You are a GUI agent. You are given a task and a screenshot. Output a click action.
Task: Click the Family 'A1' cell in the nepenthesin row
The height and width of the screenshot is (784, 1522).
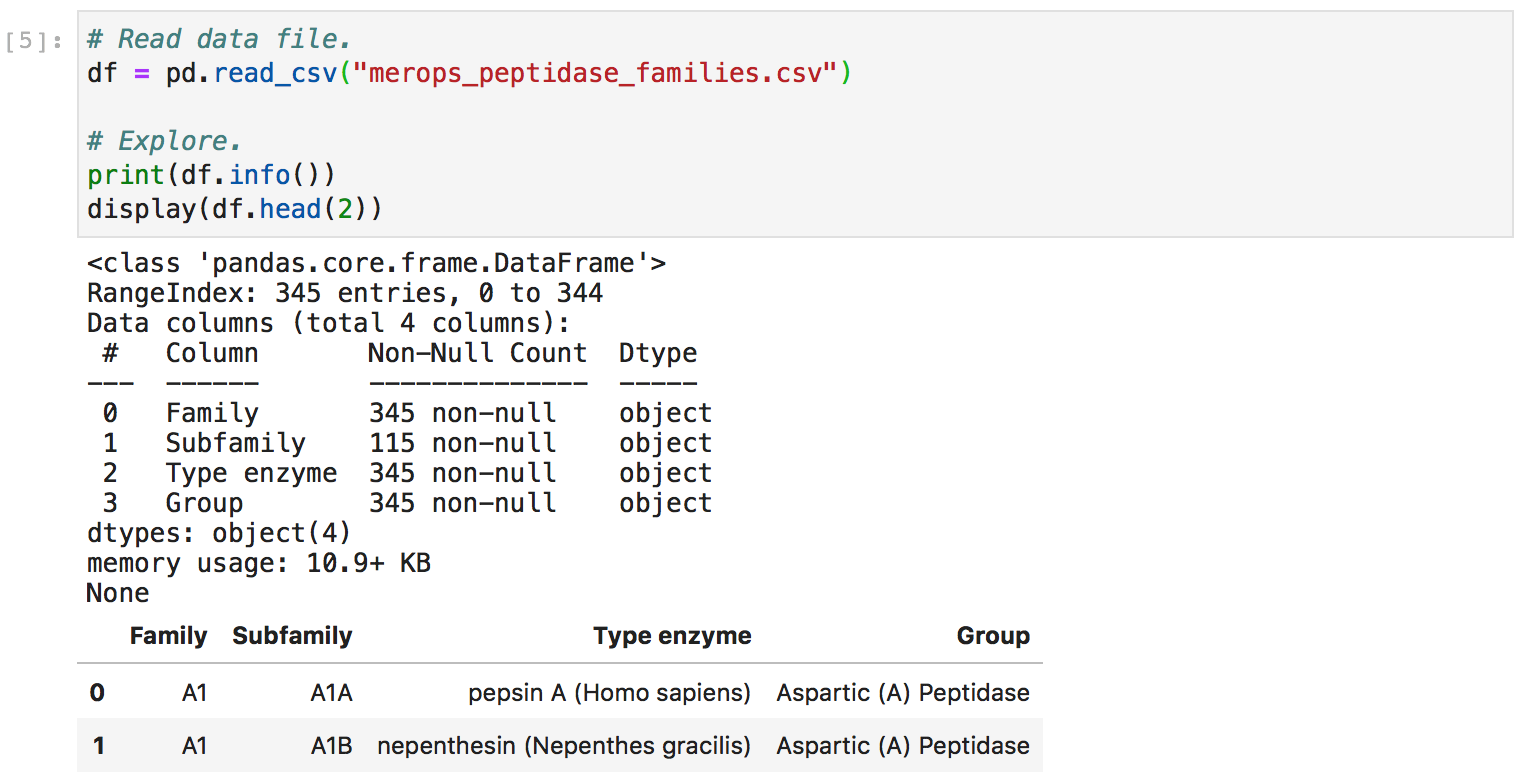point(194,746)
